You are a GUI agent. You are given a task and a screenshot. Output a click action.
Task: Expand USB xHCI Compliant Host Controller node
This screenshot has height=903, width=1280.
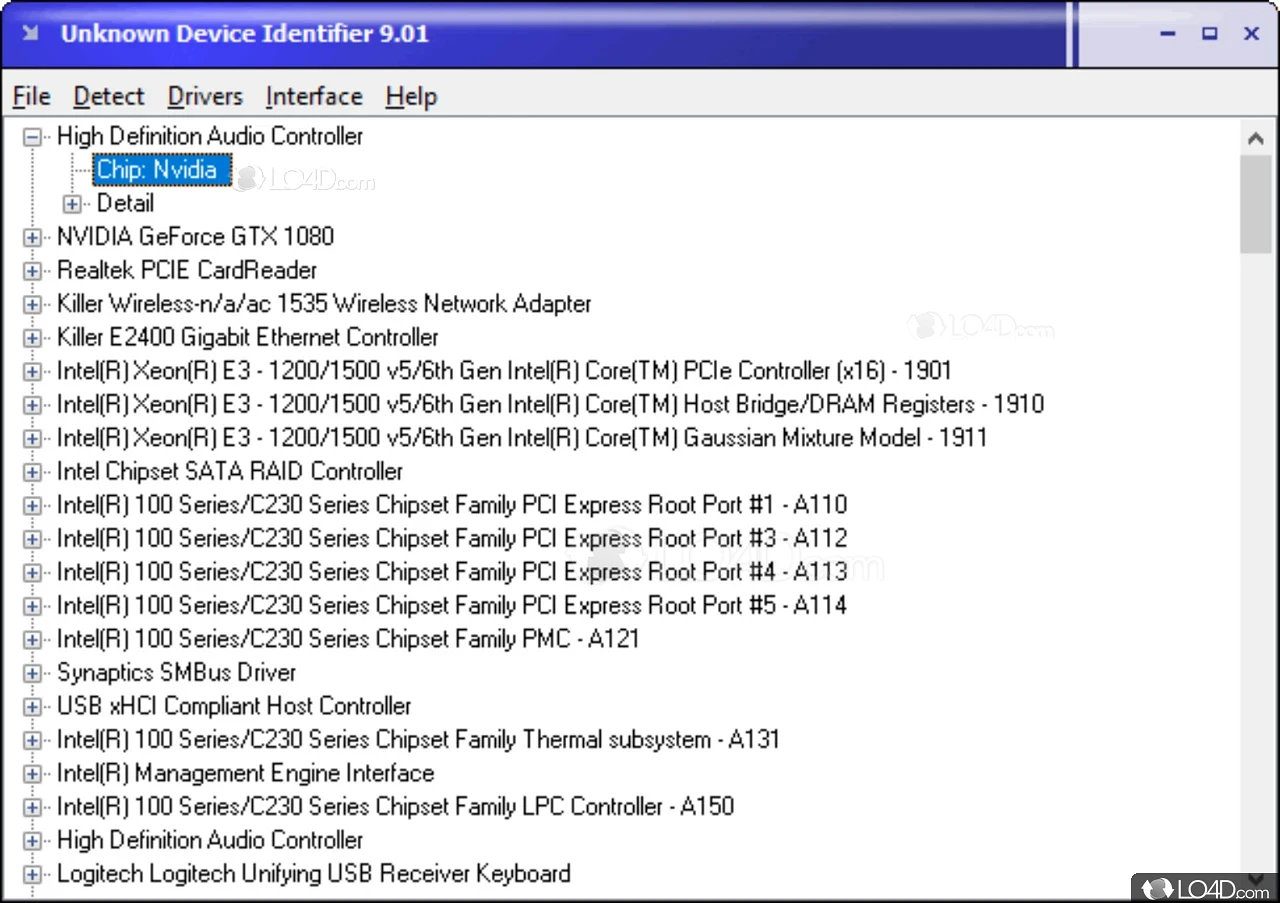point(33,707)
